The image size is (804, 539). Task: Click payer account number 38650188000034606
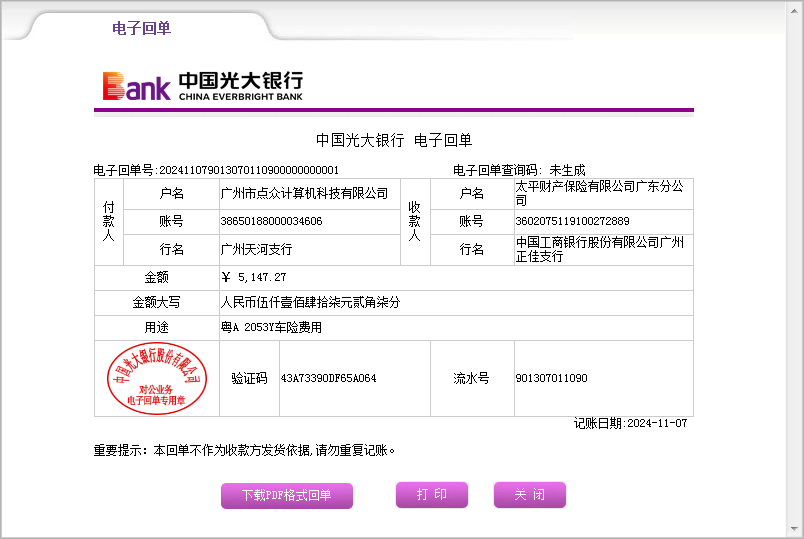tap(271, 221)
